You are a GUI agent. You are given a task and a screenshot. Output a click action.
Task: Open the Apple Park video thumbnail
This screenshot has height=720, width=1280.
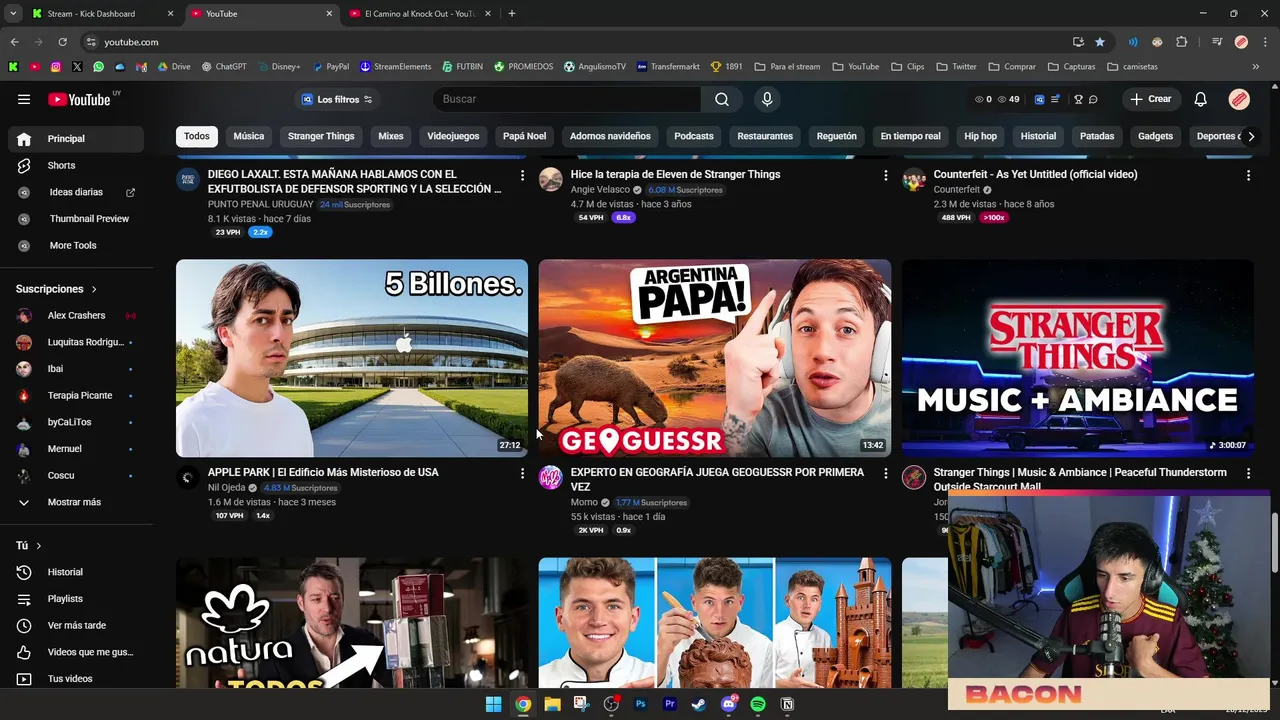tap(352, 358)
